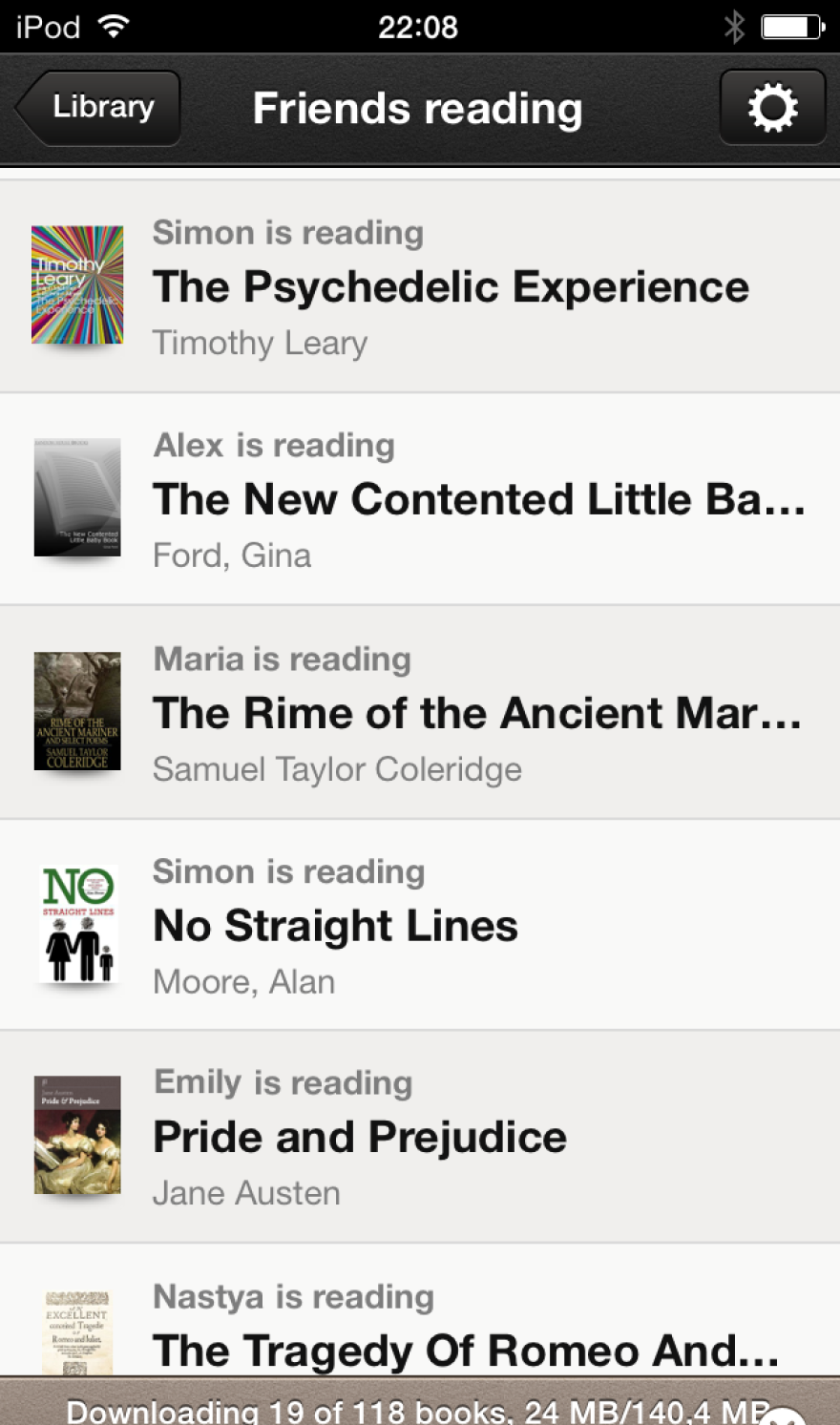The width and height of the screenshot is (840, 1425).
Task: Open "The Tragedy Of Romeo And…" title
Action: point(466,1351)
